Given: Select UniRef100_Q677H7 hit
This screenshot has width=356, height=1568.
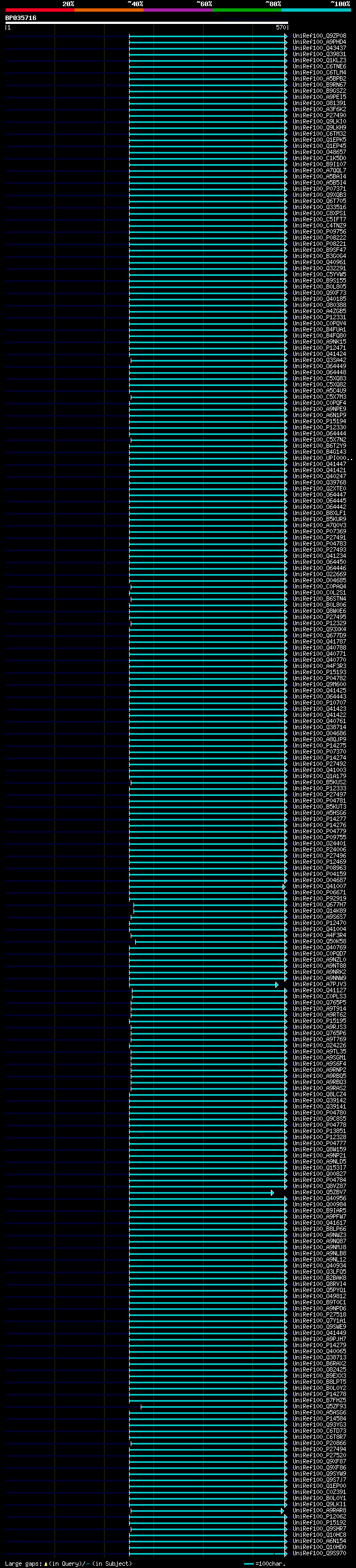Looking at the screenshot, I should click(319, 904).
